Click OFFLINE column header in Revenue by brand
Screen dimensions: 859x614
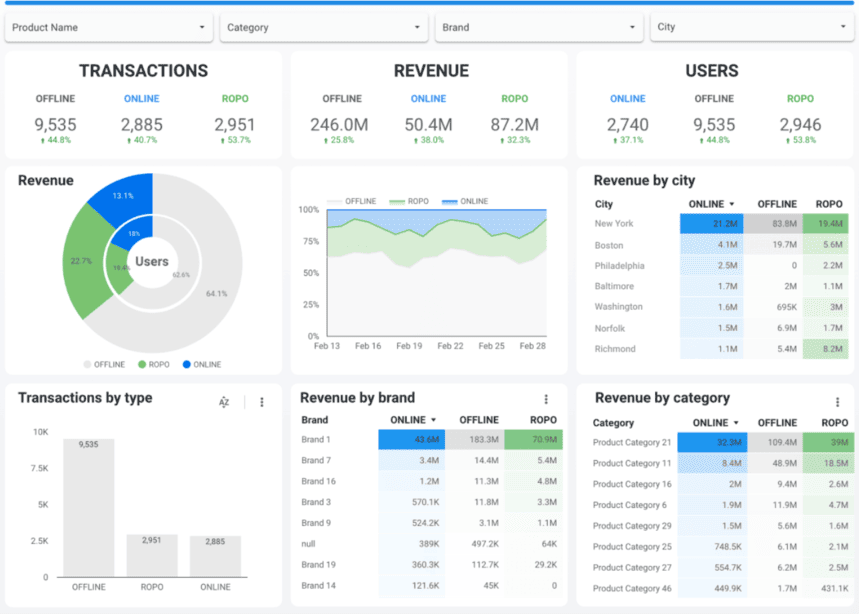(x=479, y=420)
